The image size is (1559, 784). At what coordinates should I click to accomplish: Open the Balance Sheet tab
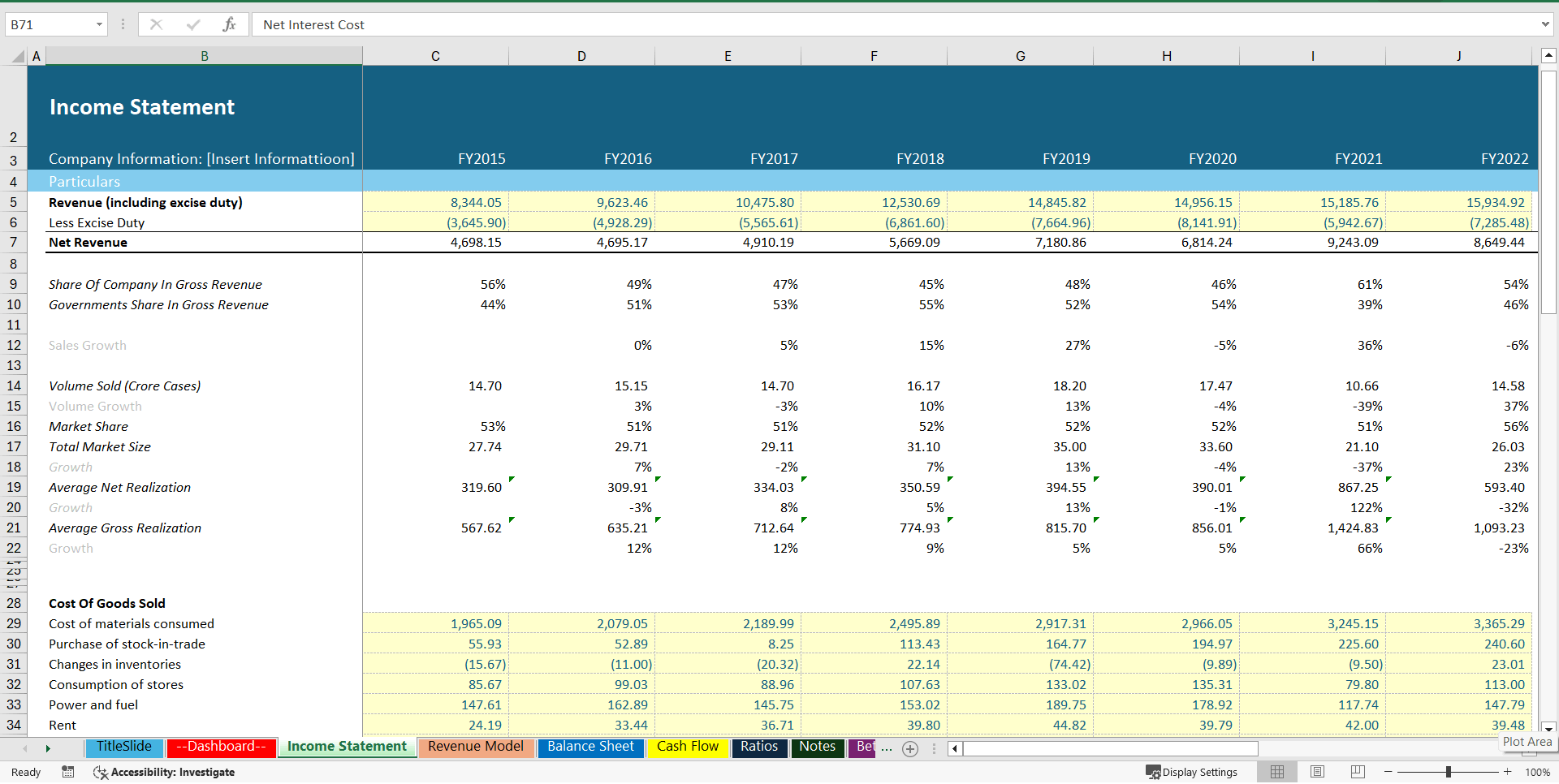tap(590, 747)
